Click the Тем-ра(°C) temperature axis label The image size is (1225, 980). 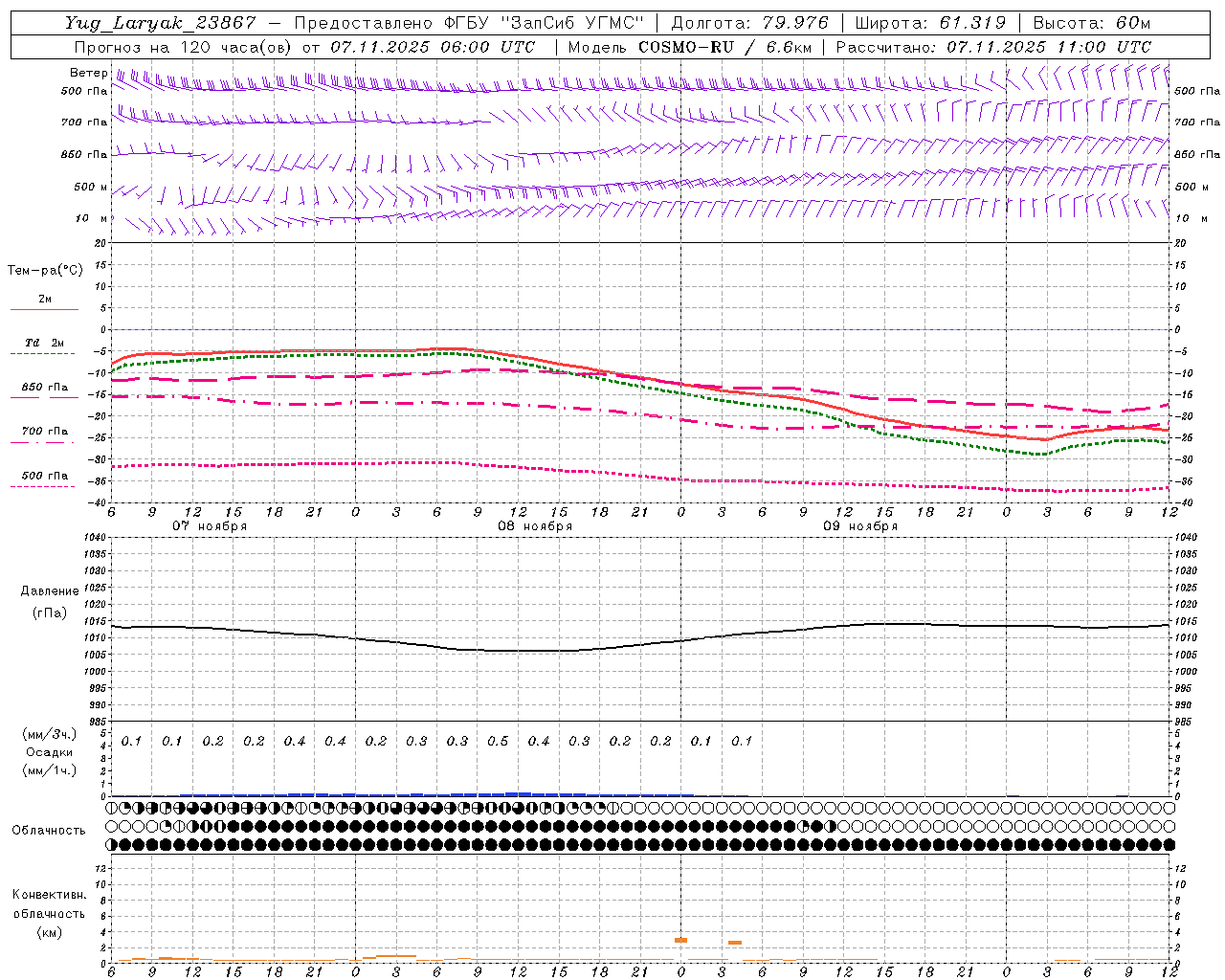[45, 270]
